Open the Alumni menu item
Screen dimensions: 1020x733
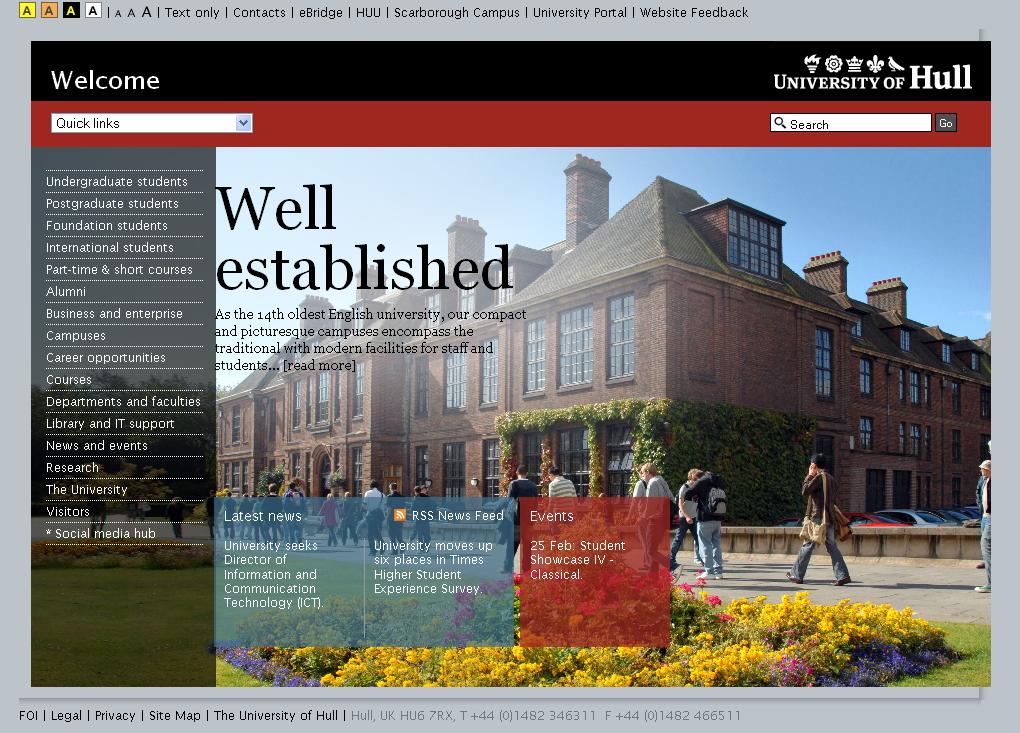[66, 291]
